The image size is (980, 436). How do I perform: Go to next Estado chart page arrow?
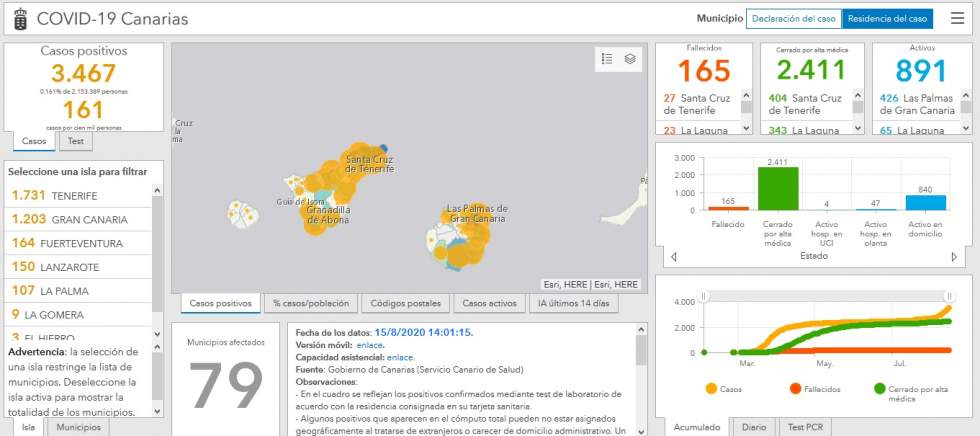[953, 257]
